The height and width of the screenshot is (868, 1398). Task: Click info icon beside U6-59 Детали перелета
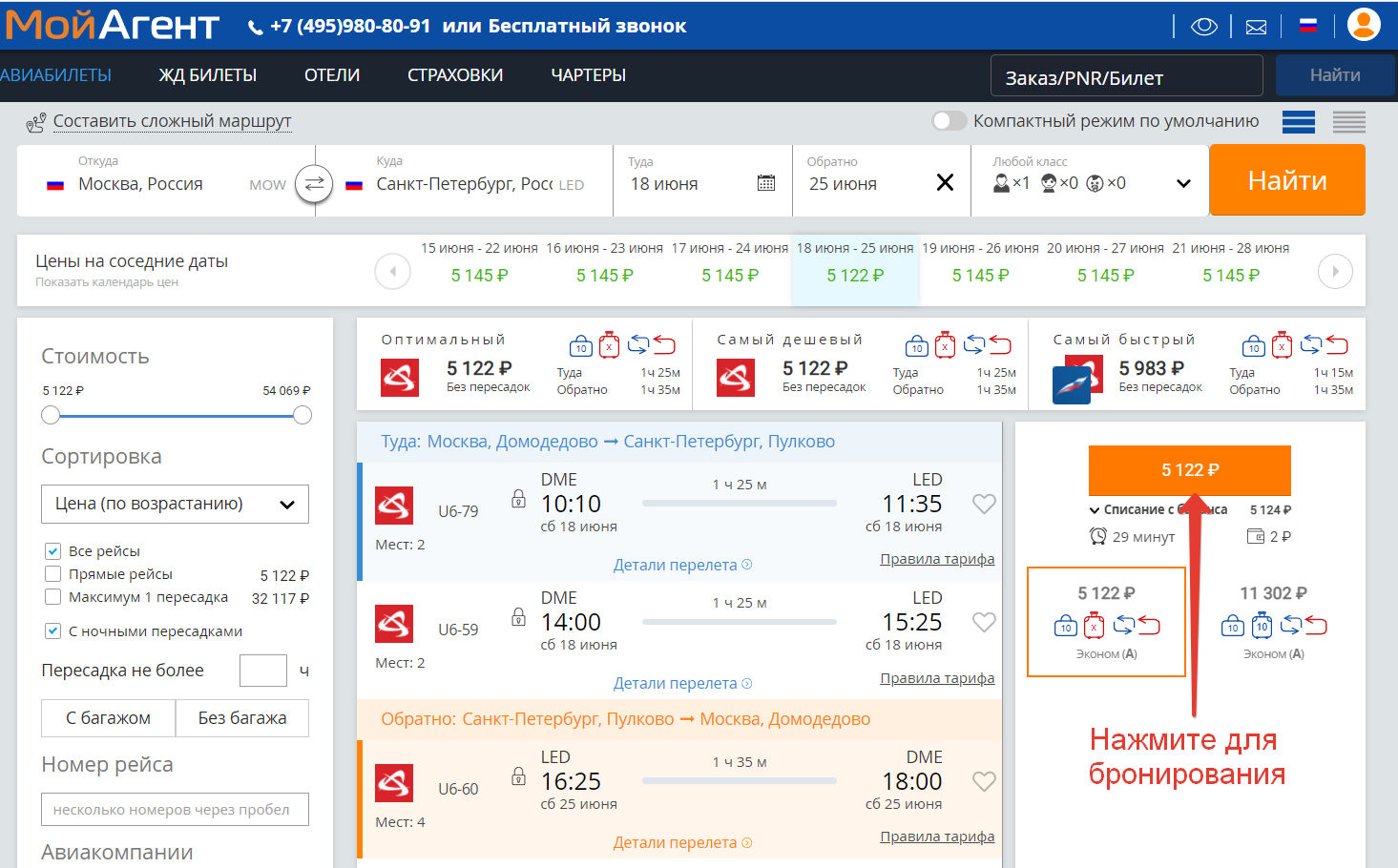(x=747, y=683)
